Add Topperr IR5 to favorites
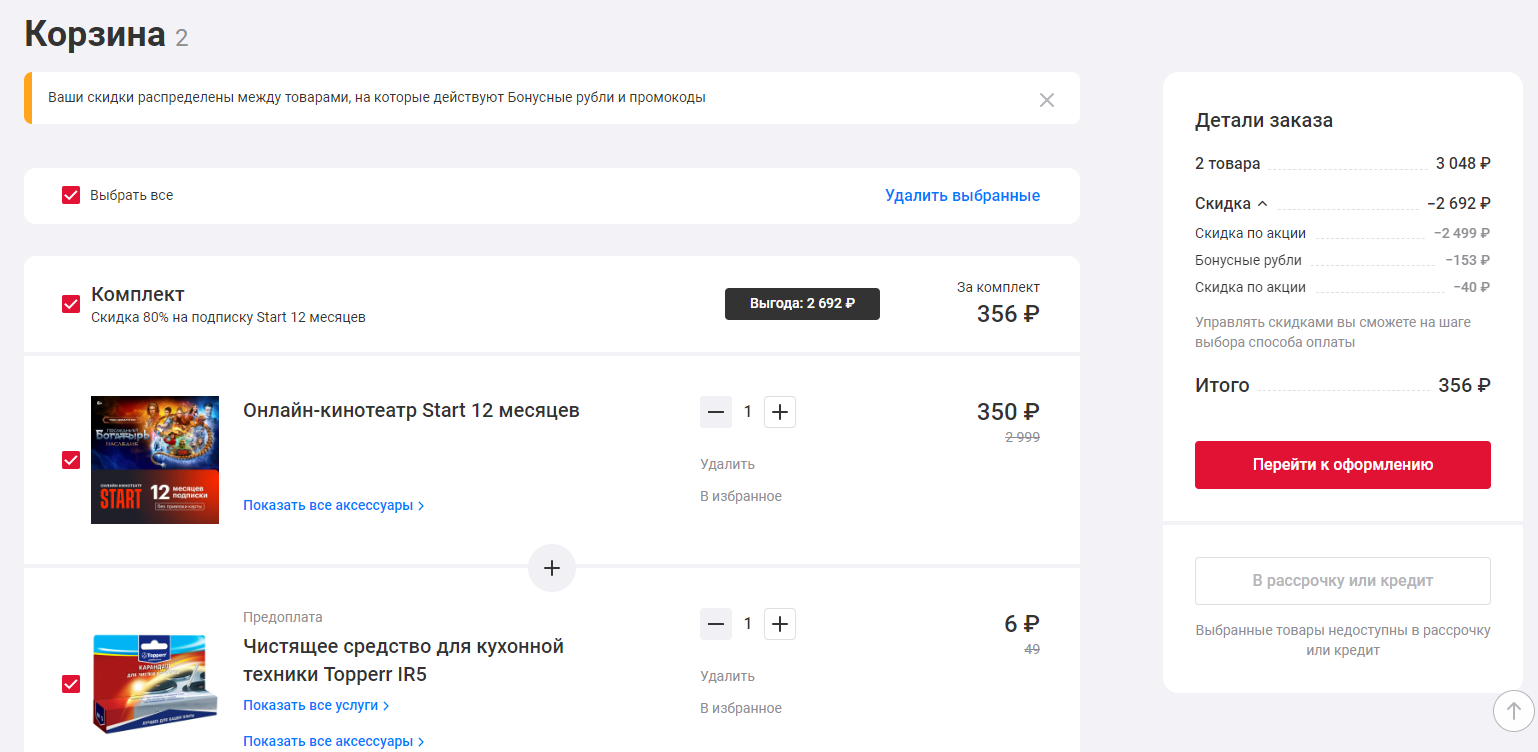 point(740,708)
